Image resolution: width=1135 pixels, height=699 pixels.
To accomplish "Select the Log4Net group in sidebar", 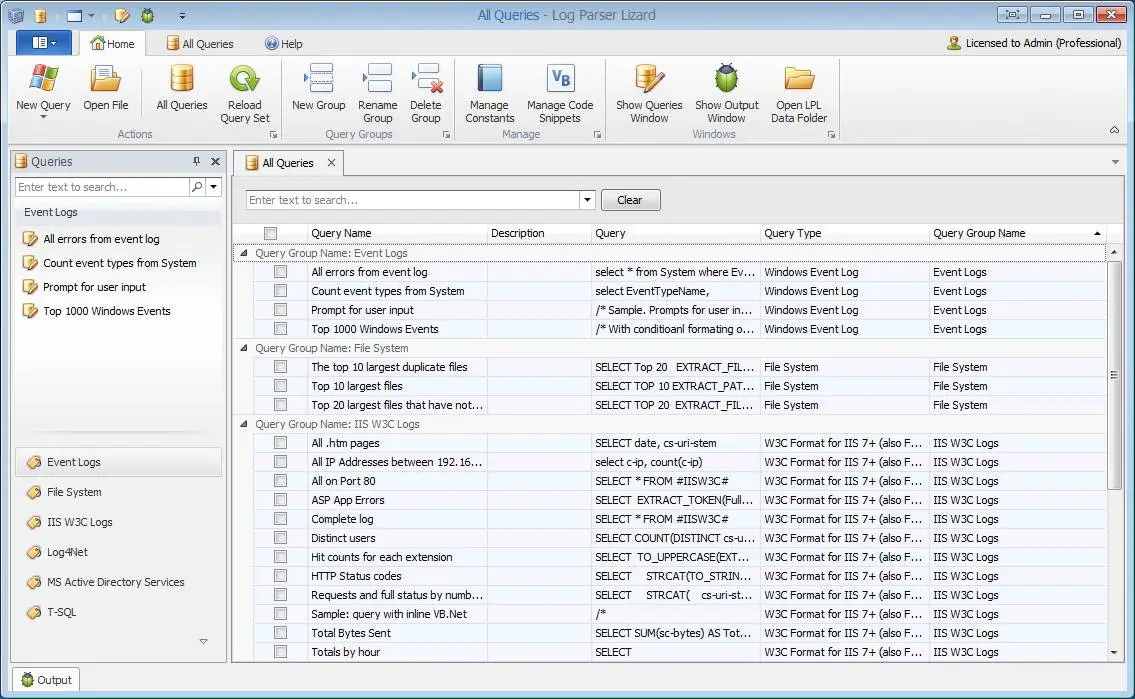I will tap(119, 552).
